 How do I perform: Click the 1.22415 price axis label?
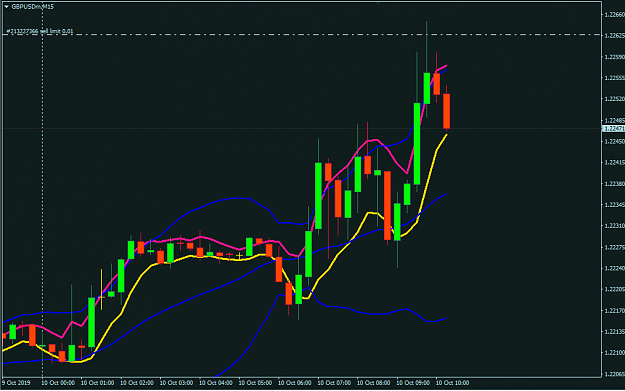614,163
